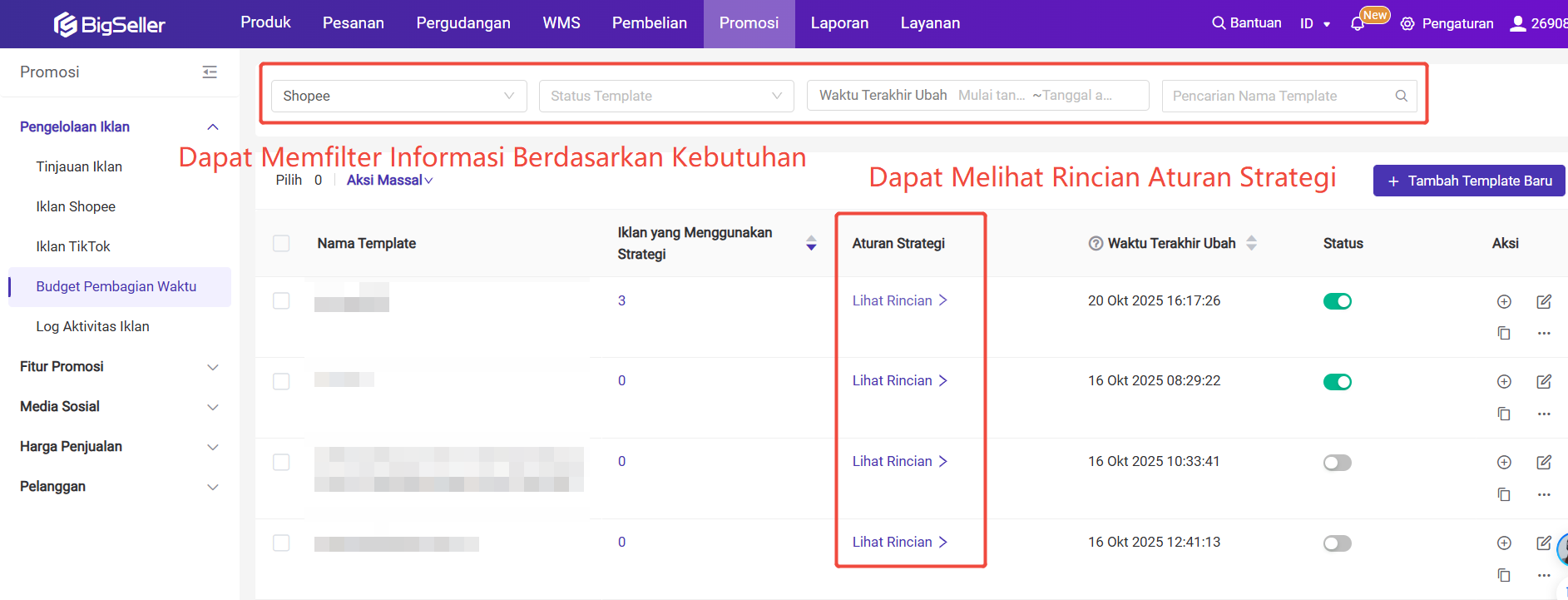Click the plus circle icon in second row

point(1504,382)
